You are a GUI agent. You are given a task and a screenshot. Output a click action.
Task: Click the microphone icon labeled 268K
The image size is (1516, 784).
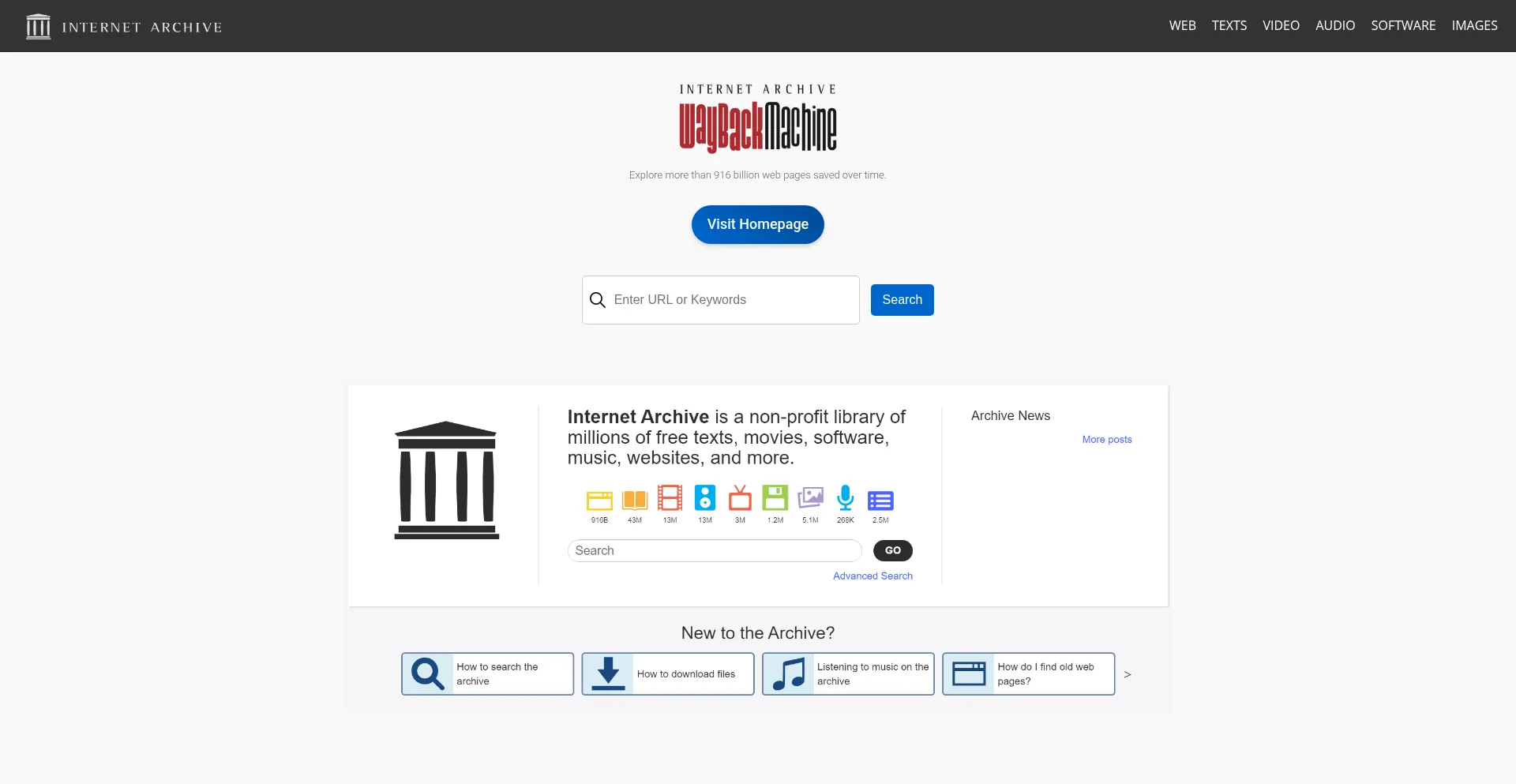tap(846, 498)
